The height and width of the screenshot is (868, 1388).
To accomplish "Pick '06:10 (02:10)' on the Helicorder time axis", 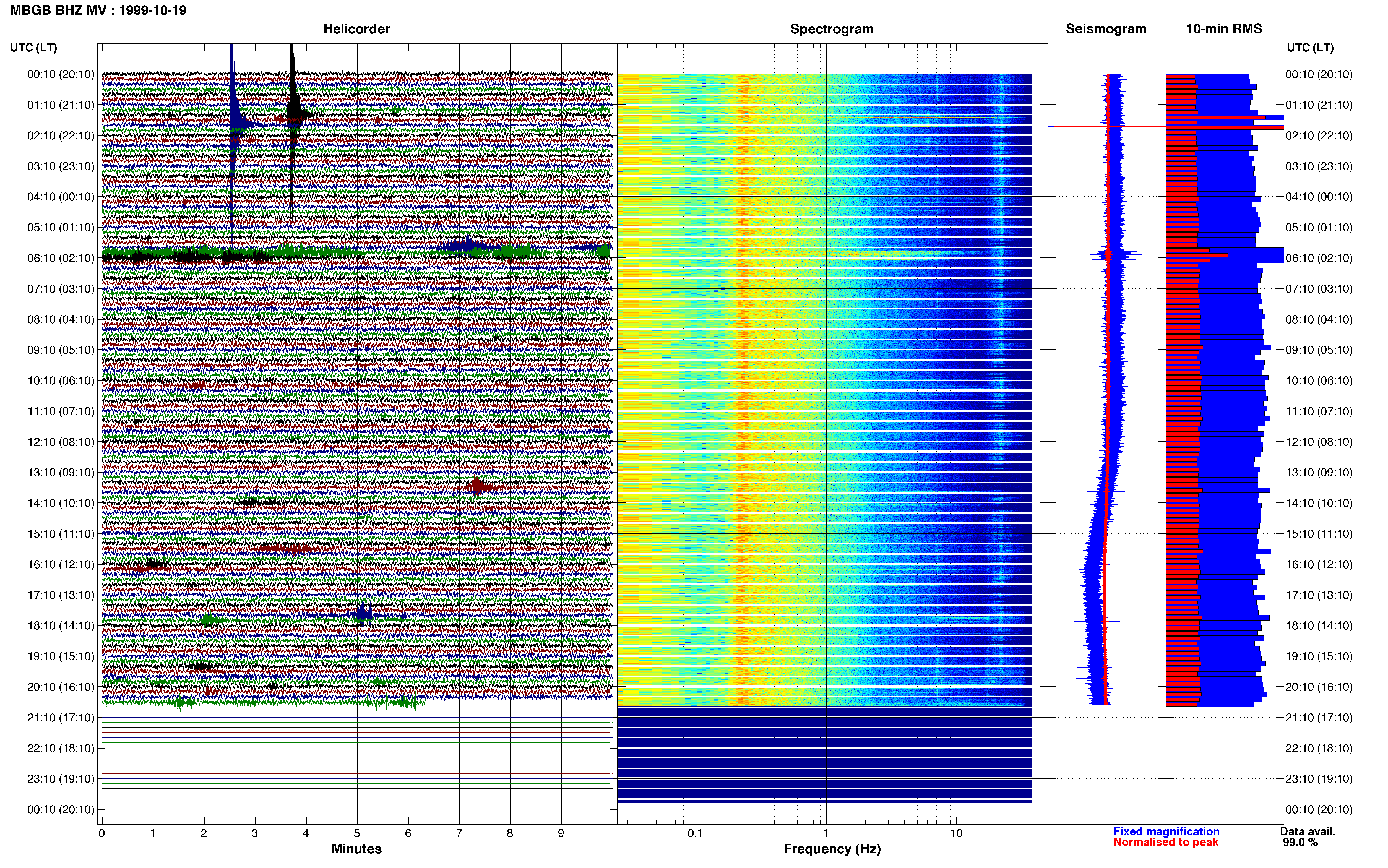I will point(61,258).
